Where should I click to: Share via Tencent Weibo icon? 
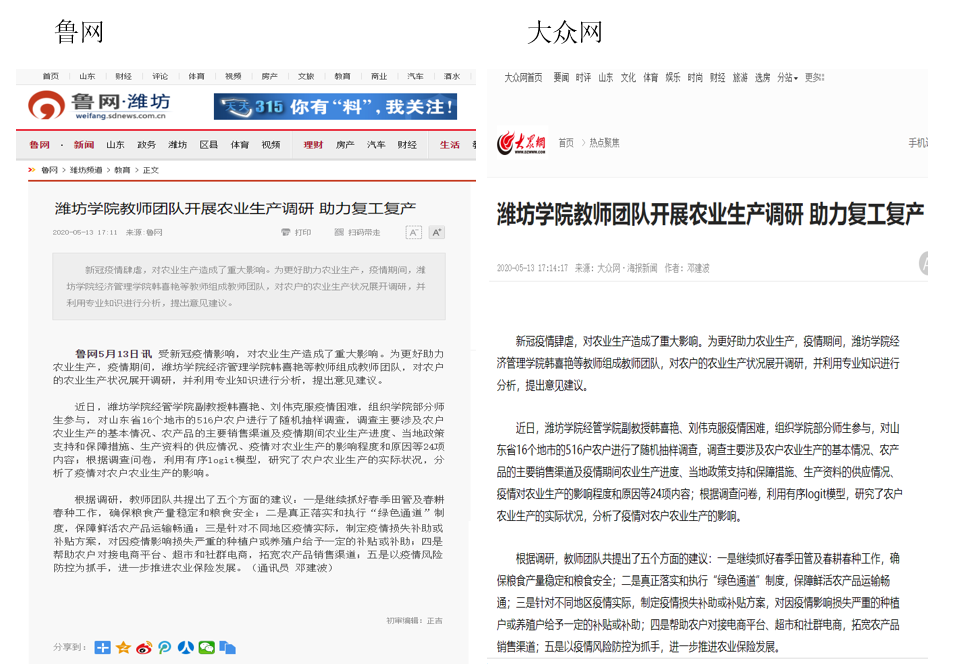165,647
